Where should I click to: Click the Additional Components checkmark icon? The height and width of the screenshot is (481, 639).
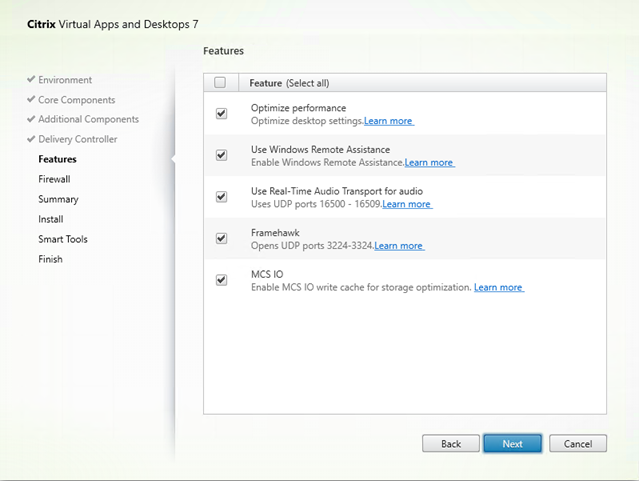click(31, 119)
